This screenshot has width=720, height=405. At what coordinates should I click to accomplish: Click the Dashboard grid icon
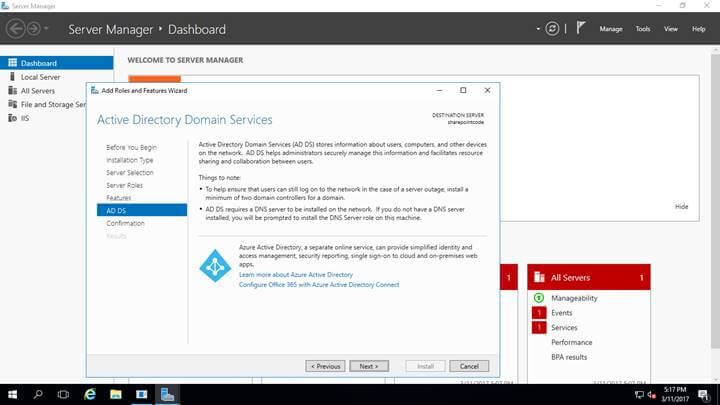(x=12, y=62)
